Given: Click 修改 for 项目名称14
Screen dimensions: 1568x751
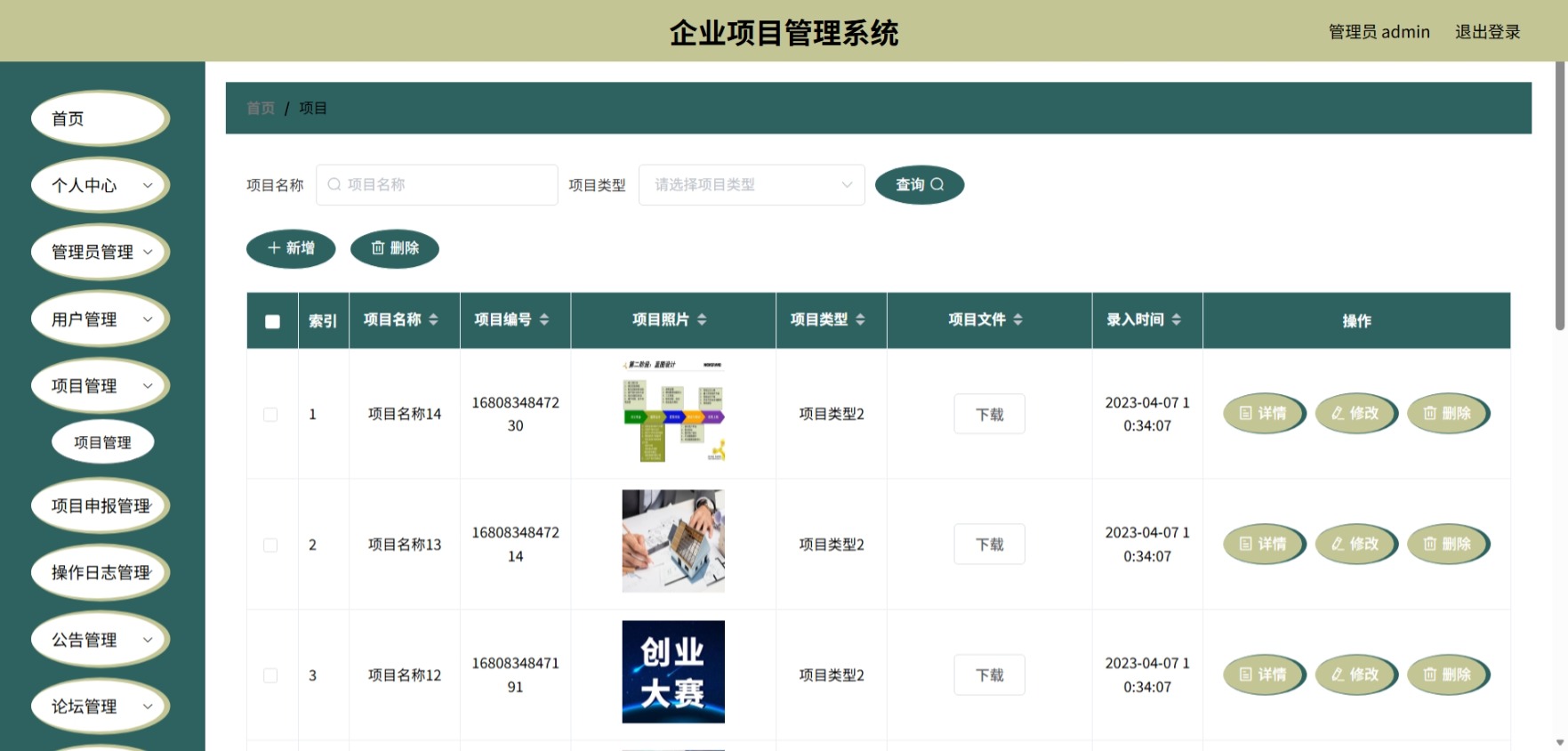Looking at the screenshot, I should pyautogui.click(x=1355, y=414).
